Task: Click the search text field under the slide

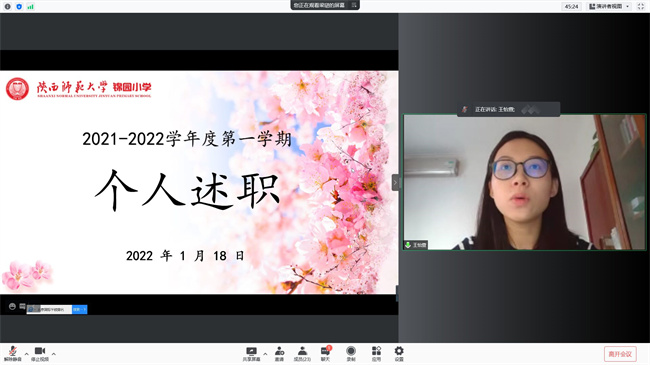Action: [49, 309]
